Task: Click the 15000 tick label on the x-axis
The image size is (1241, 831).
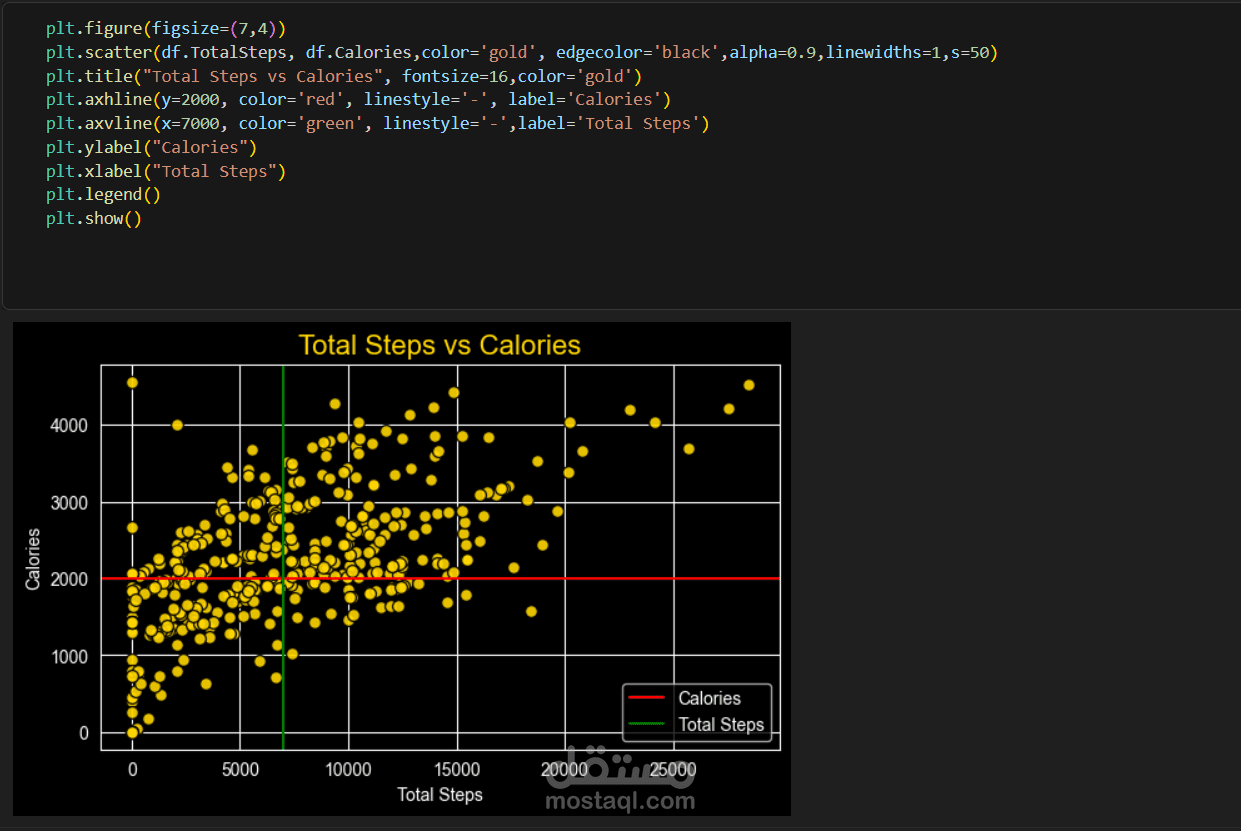Action: (457, 769)
